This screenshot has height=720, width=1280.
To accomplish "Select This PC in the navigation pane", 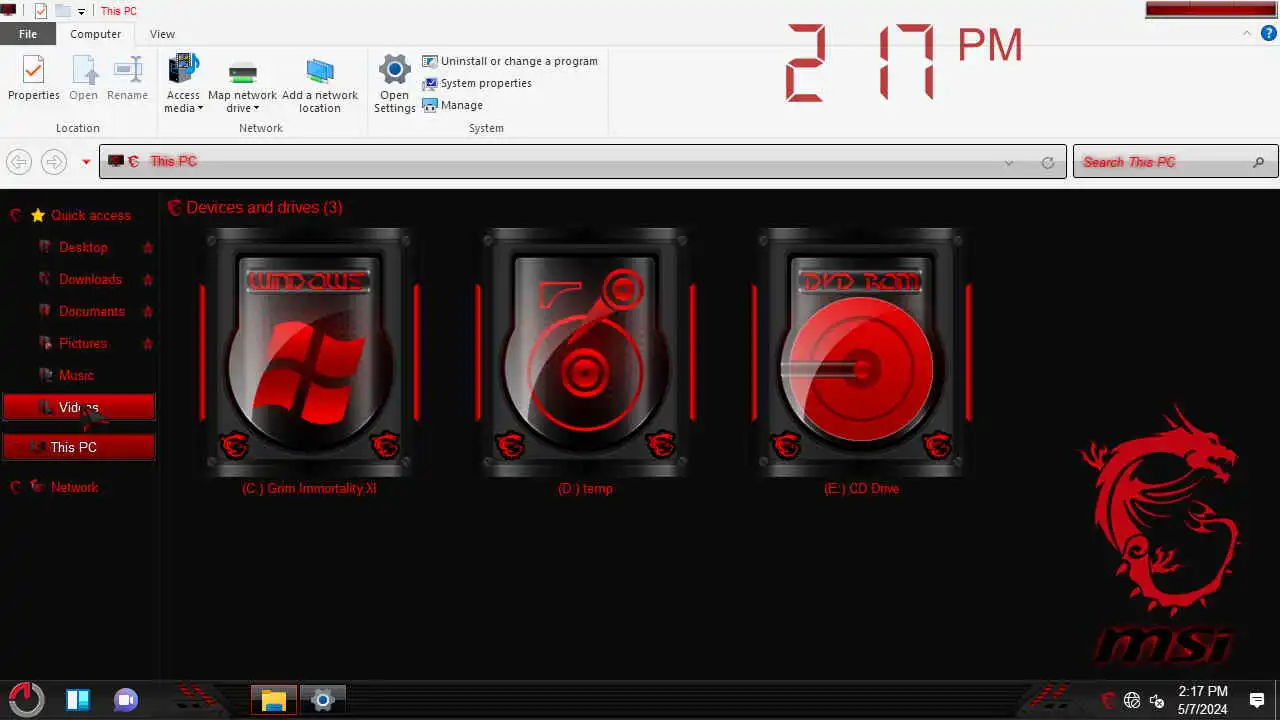I will point(79,447).
